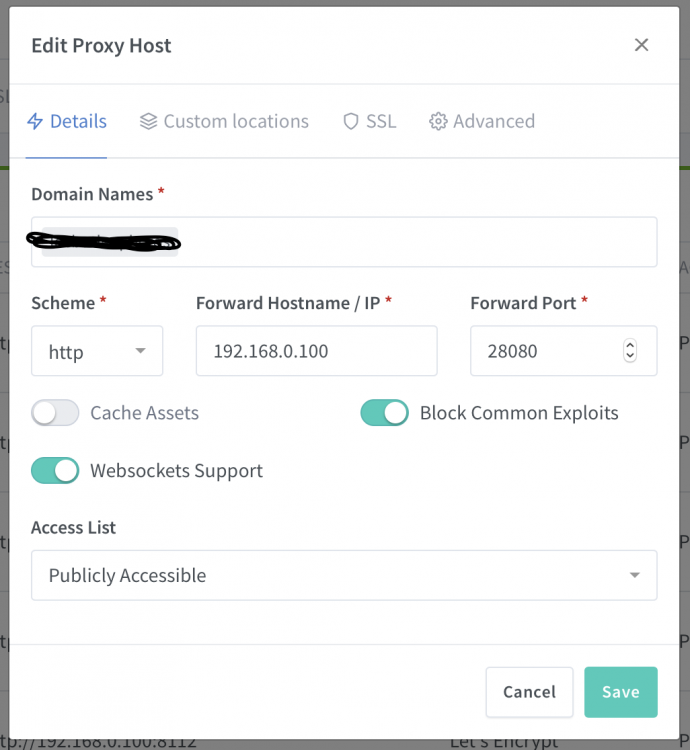Click the lightning bolt Details icon
This screenshot has width=690, height=750.
point(35,121)
